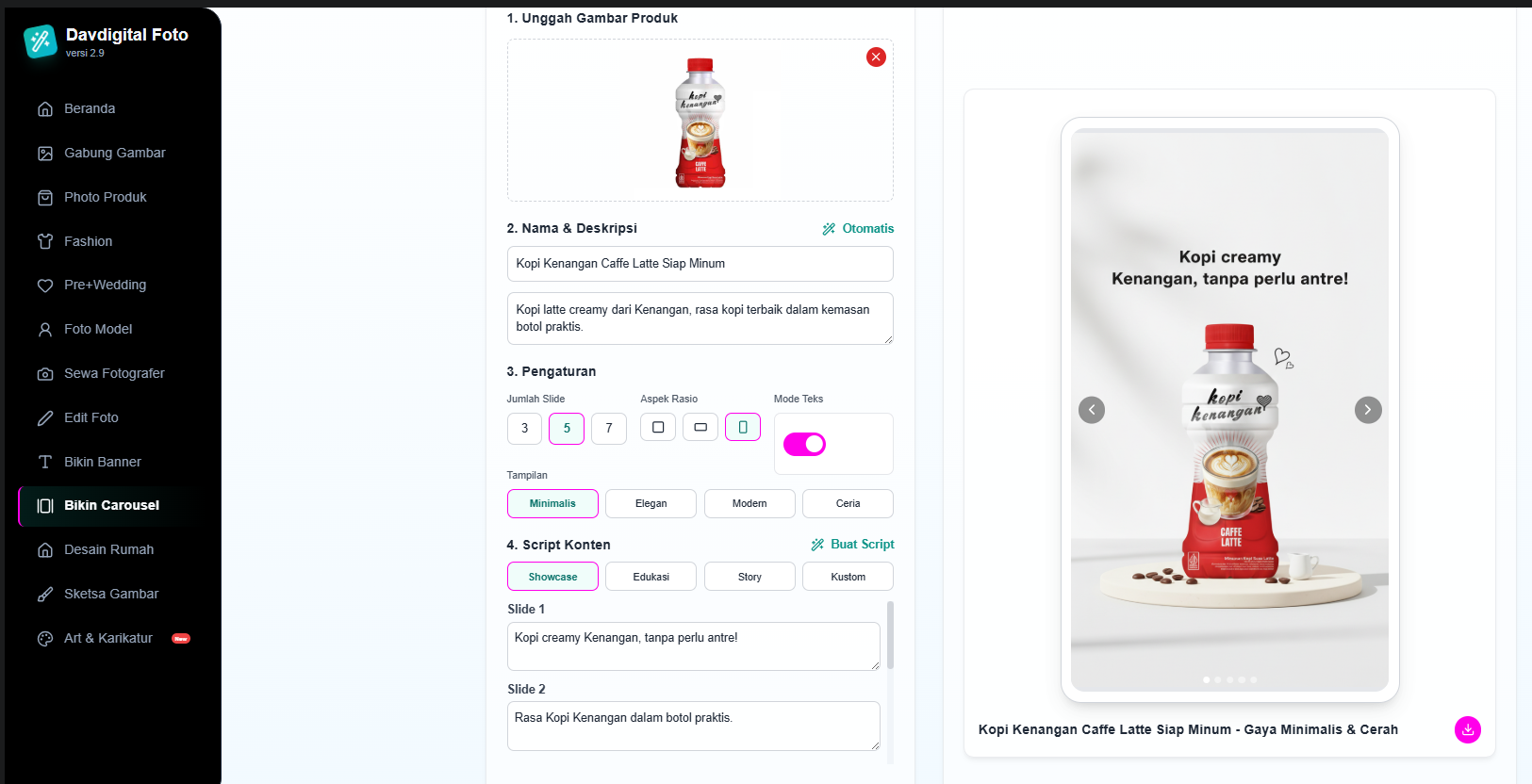Open Gabung Gambar from sidebar
The image size is (1532, 784).
(113, 153)
